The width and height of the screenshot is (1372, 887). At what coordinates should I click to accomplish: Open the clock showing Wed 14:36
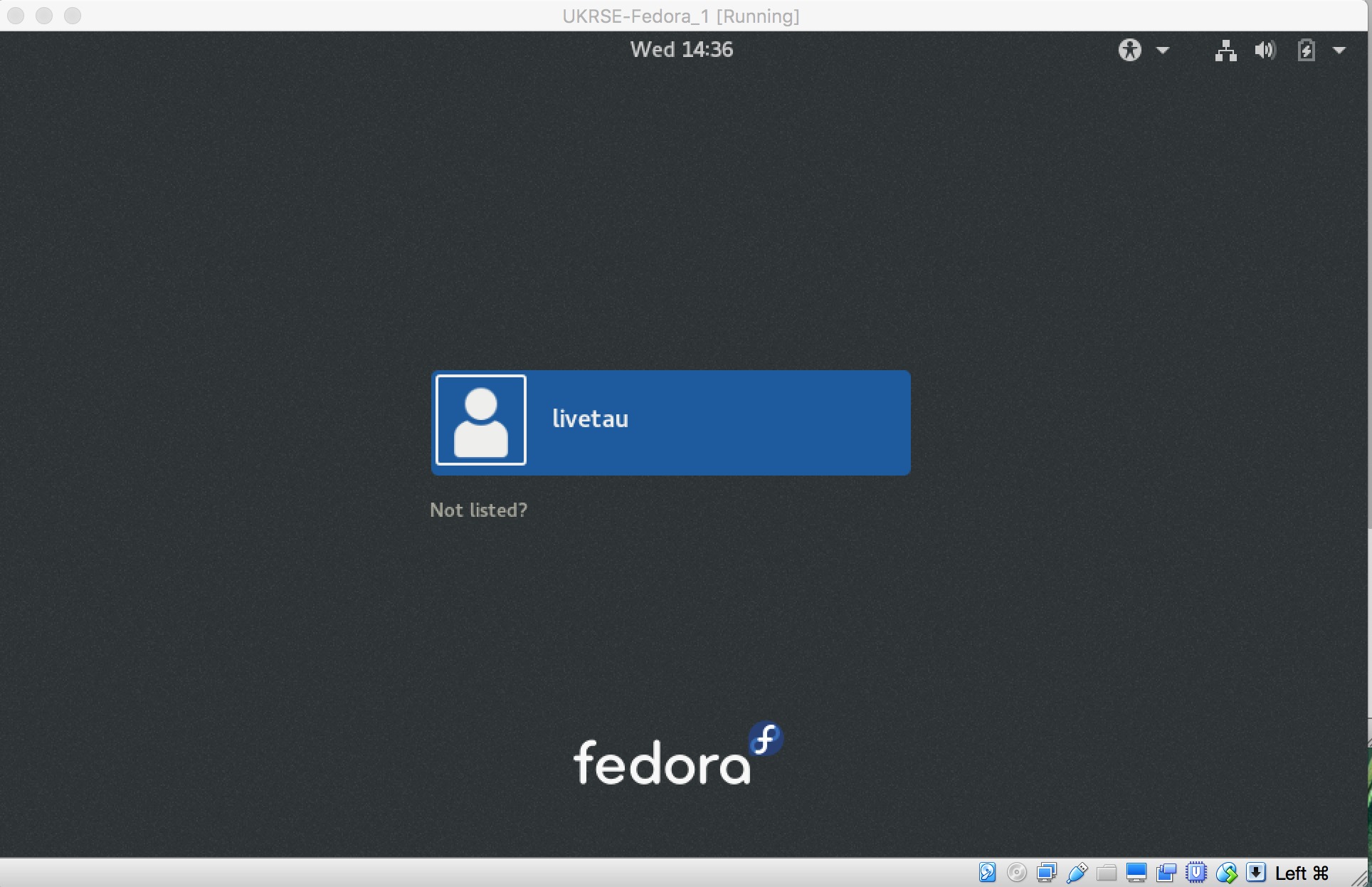pyautogui.click(x=682, y=49)
